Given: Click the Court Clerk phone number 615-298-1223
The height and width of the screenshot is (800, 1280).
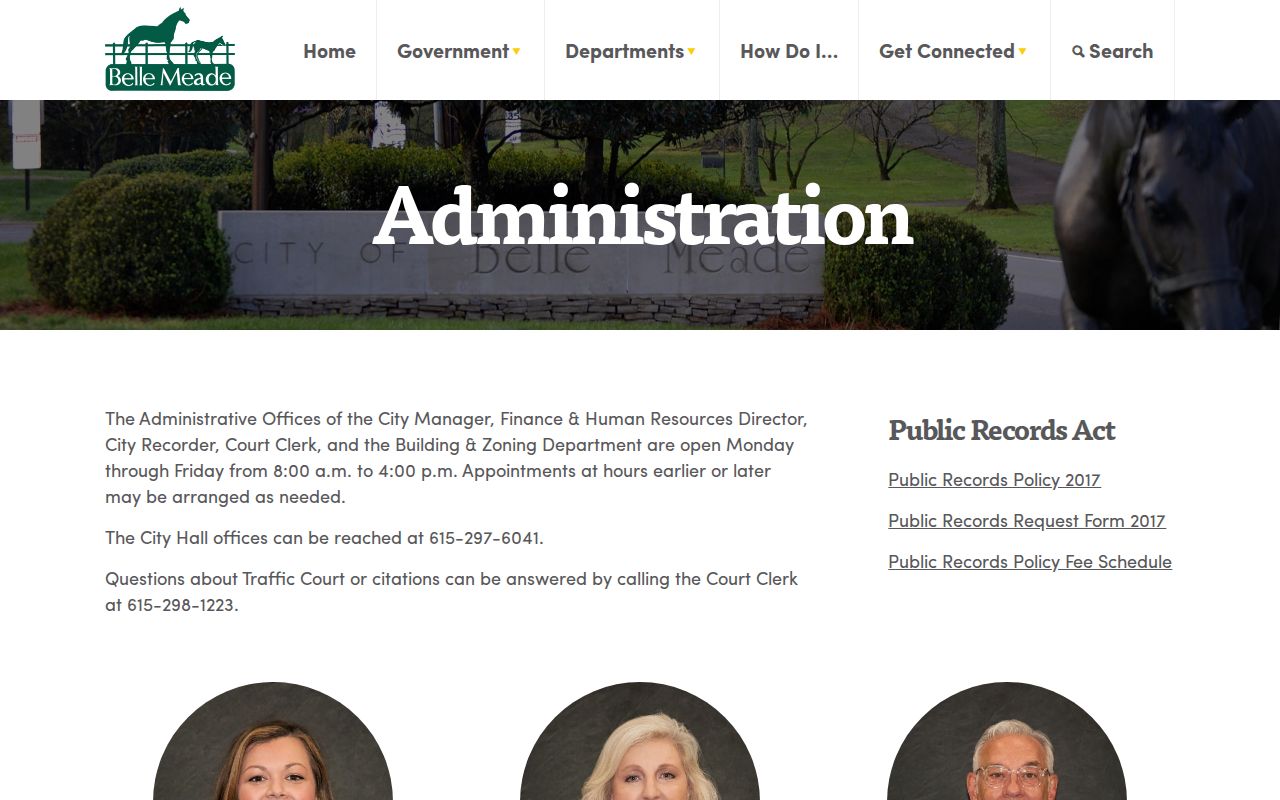Looking at the screenshot, I should pos(181,605).
